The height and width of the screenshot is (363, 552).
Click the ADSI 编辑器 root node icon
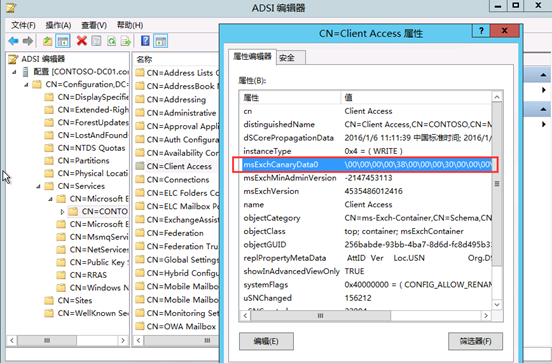pos(13,59)
